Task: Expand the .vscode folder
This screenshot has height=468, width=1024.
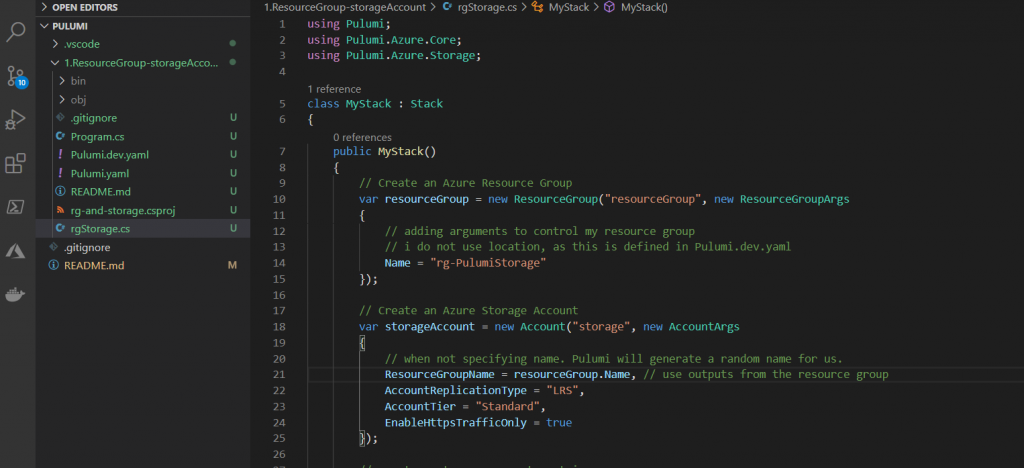Action: [x=143, y=44]
